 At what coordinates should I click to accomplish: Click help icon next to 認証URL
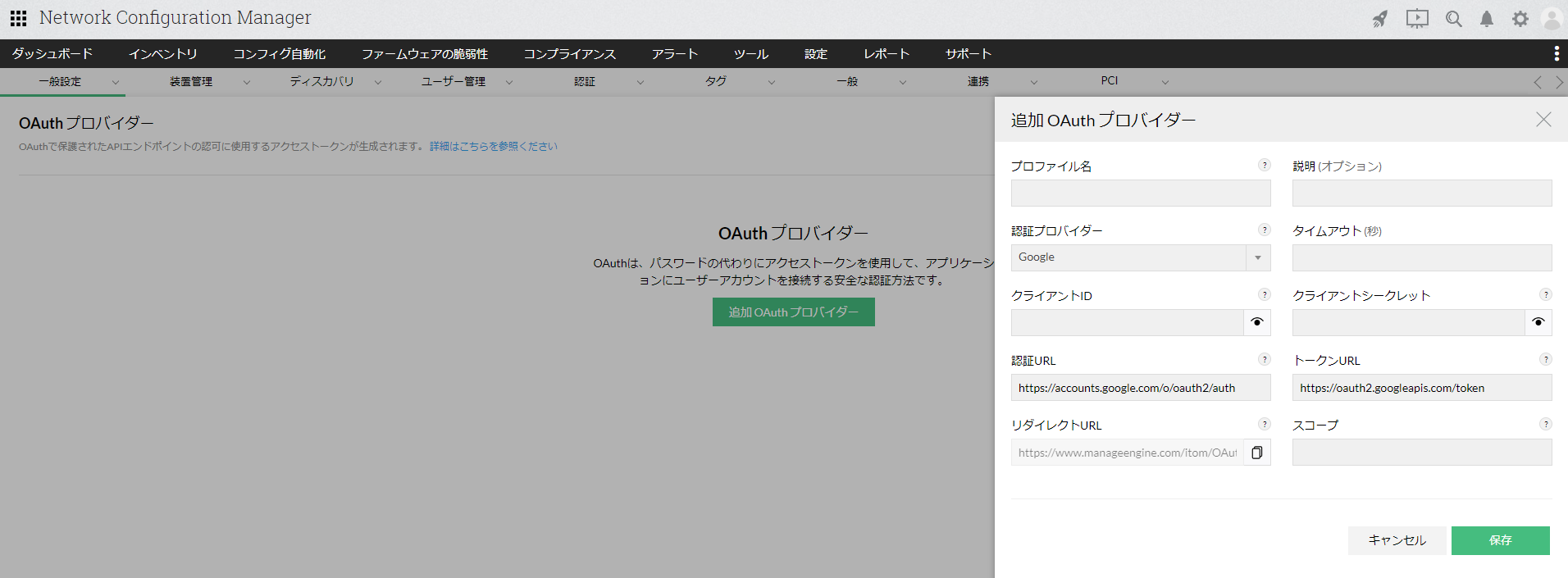click(x=1265, y=359)
